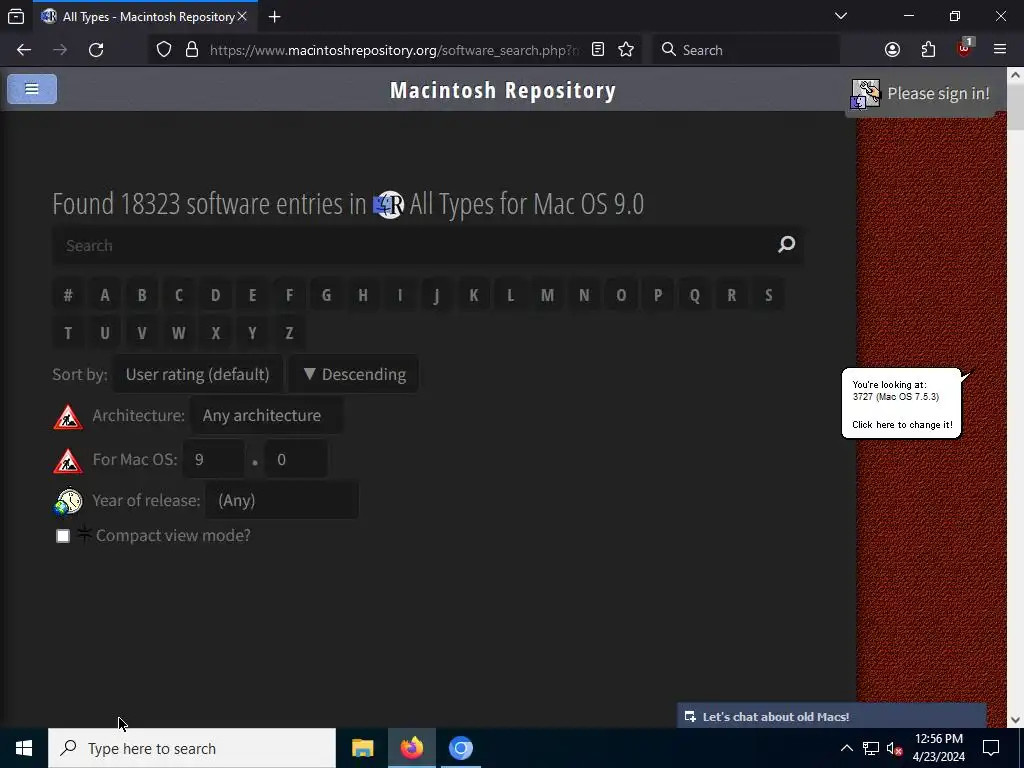1024x768 pixels.
Task: Click the page vertical scrollbar thumb
Action: 1015,107
